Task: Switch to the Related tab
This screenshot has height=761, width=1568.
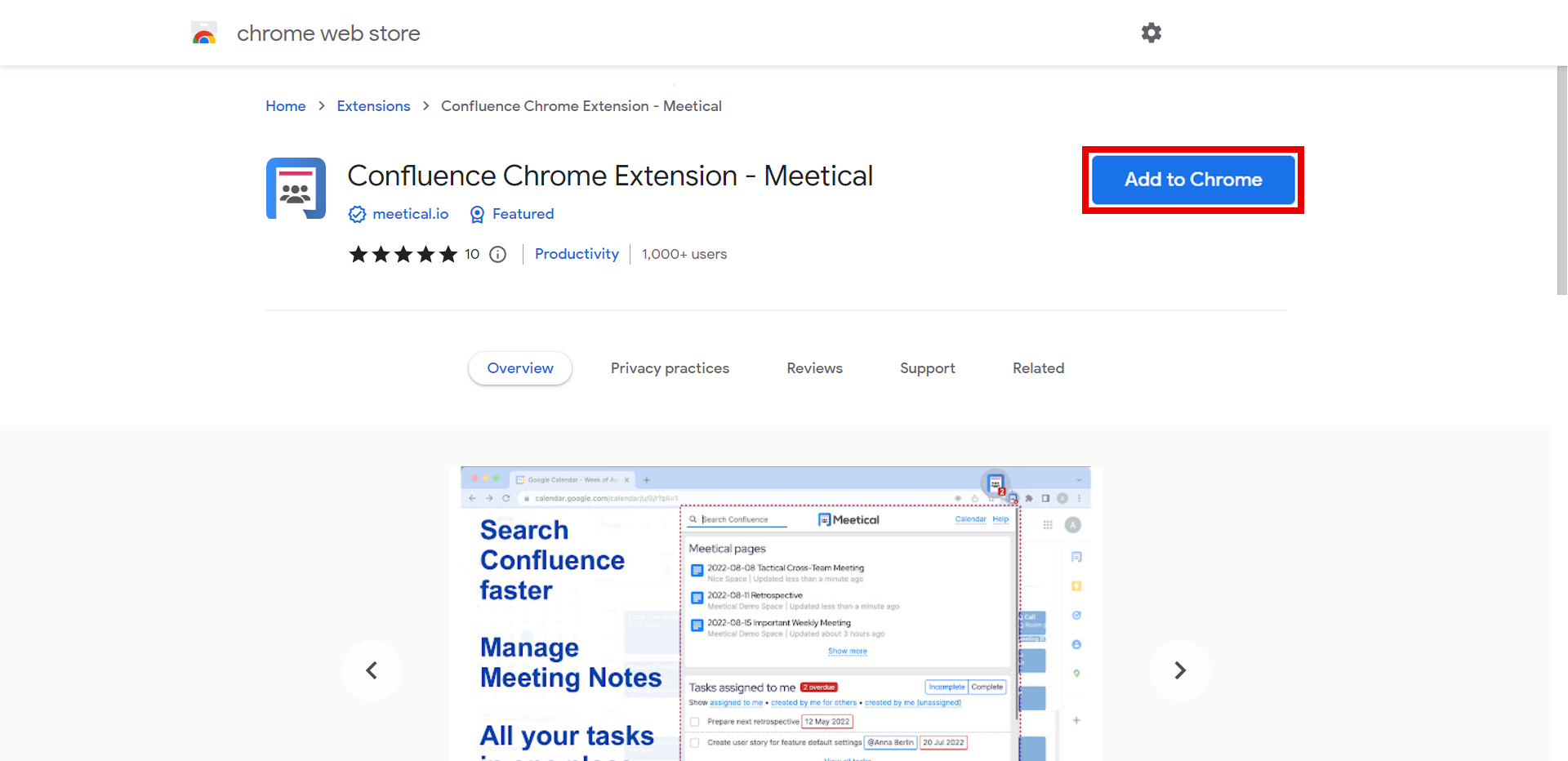Action: (x=1038, y=368)
